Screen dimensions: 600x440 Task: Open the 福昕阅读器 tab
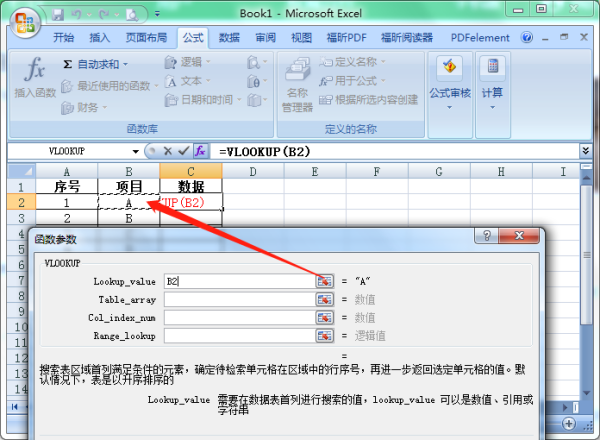(407, 37)
